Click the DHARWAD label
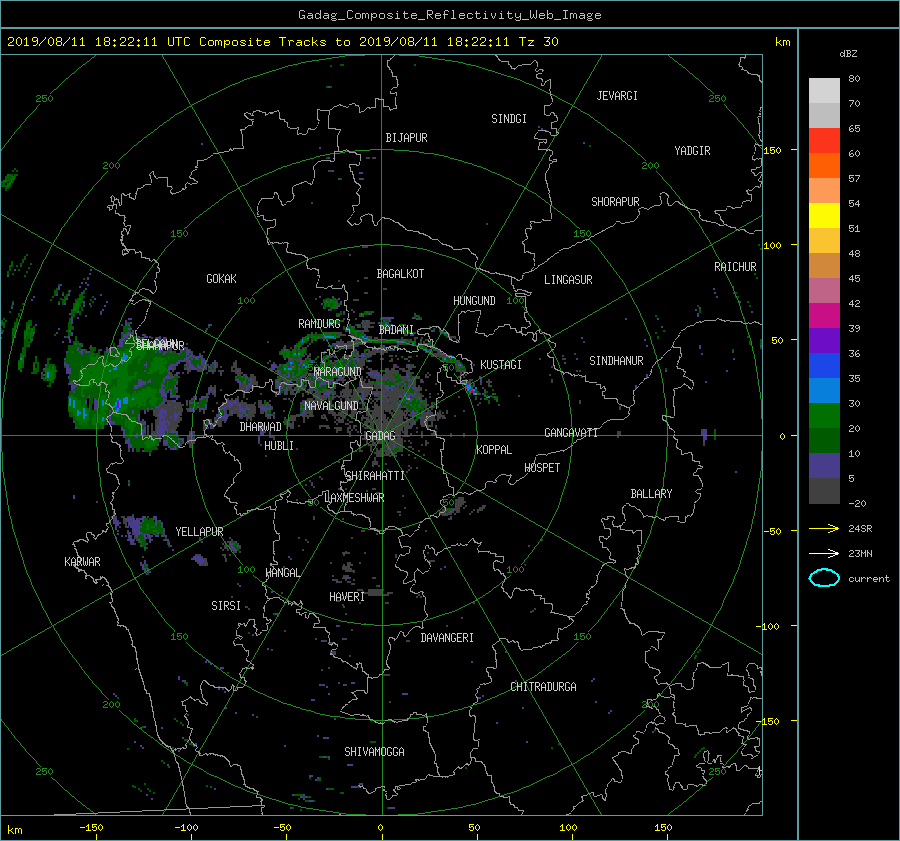900x841 pixels. point(261,427)
